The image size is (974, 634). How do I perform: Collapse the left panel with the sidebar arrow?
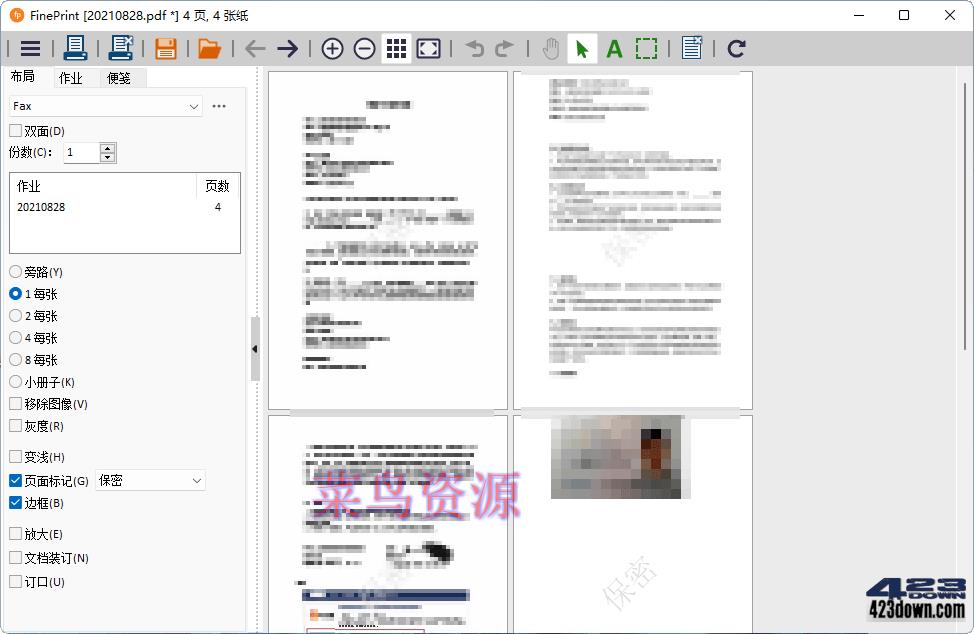[255, 349]
